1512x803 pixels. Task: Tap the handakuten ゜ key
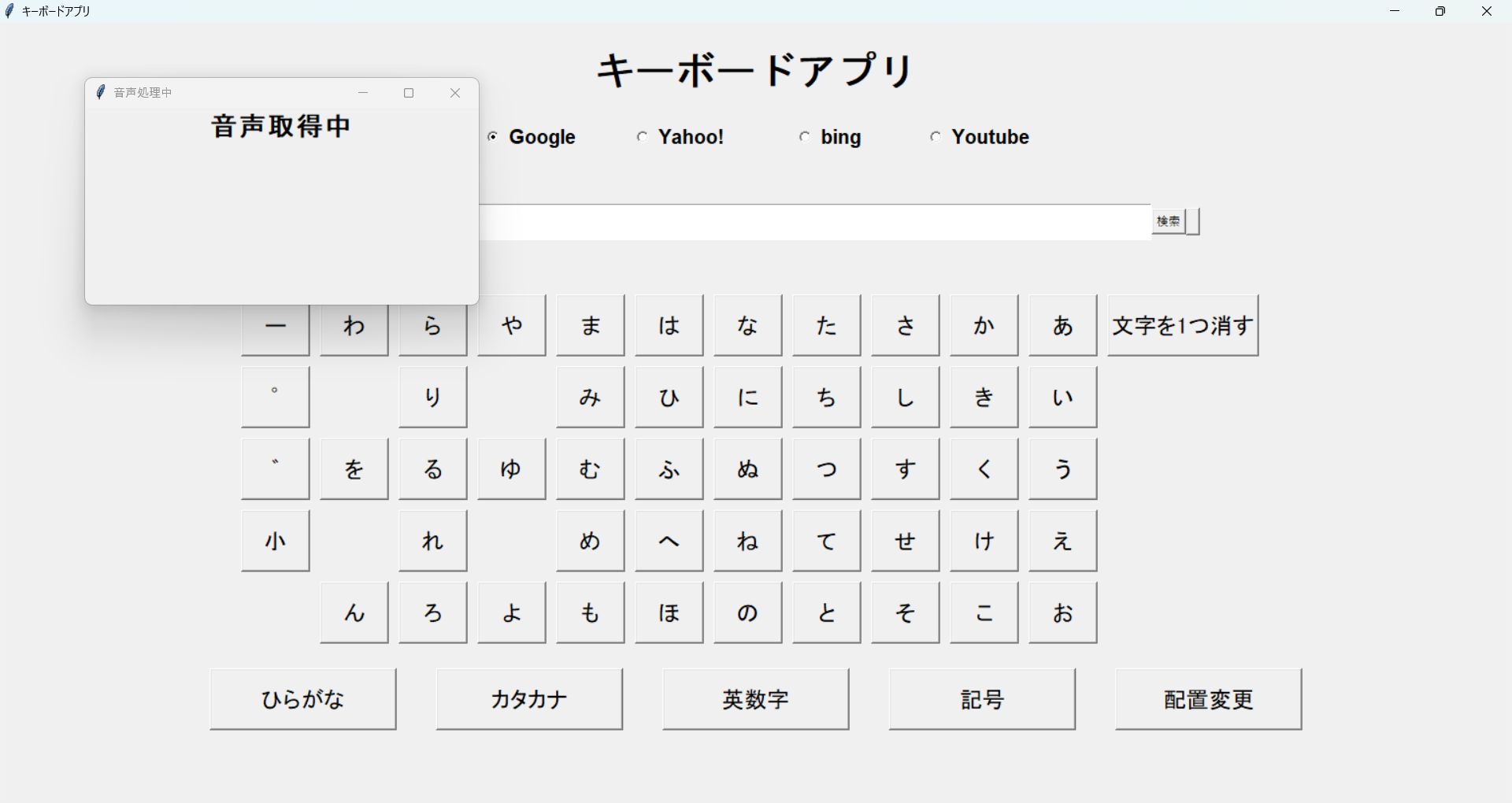[x=276, y=397]
